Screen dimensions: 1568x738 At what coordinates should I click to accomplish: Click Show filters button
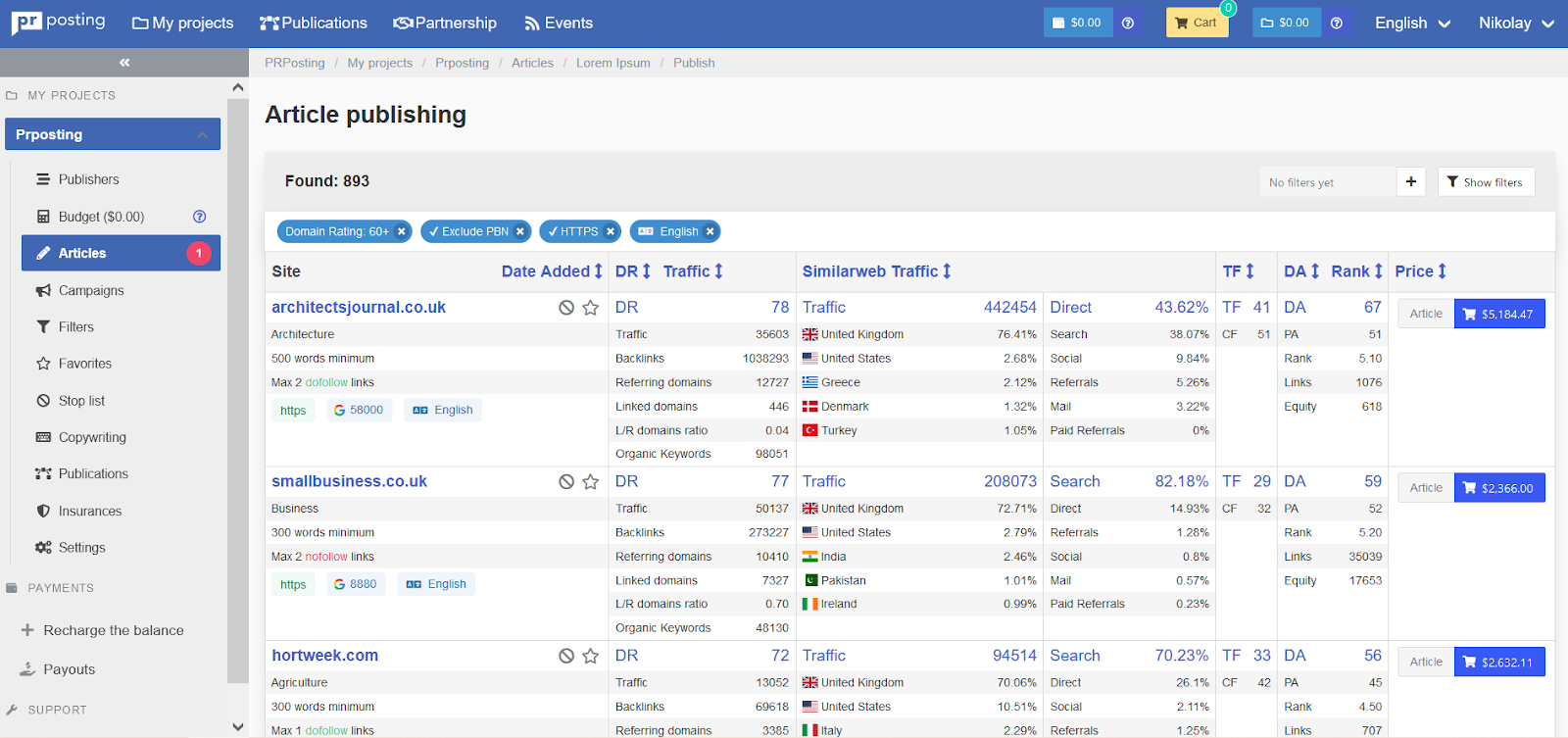(x=1486, y=181)
